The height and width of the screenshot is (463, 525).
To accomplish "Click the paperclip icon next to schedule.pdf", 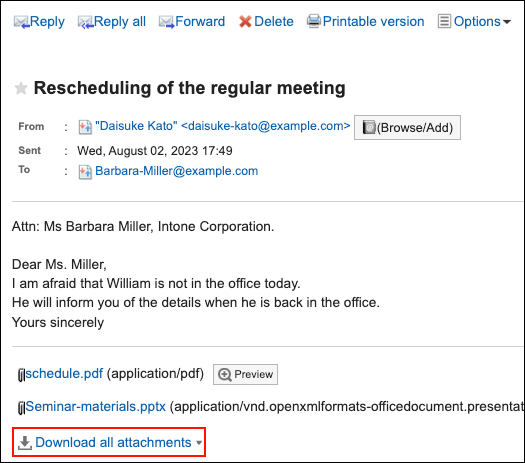I will (21, 375).
